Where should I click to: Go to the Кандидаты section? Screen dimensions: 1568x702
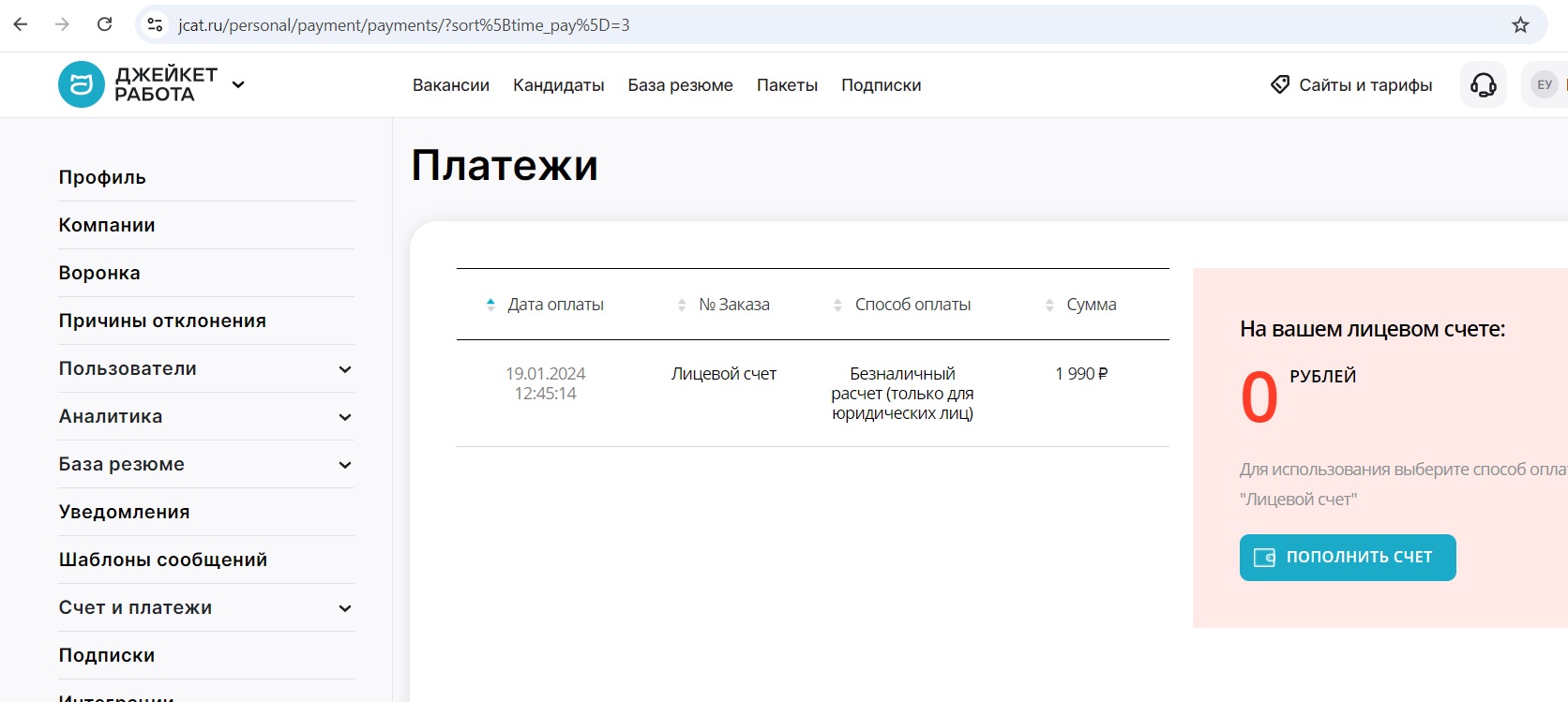(558, 85)
